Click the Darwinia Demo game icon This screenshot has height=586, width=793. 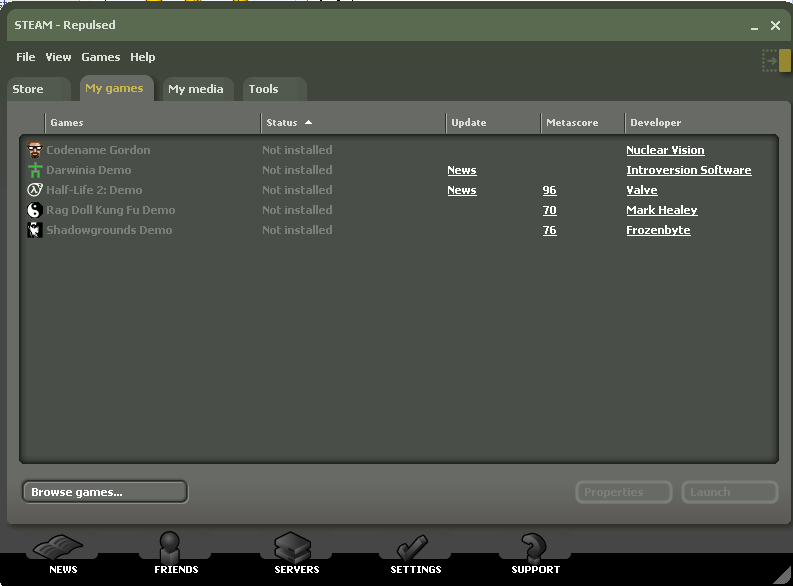[35, 170]
